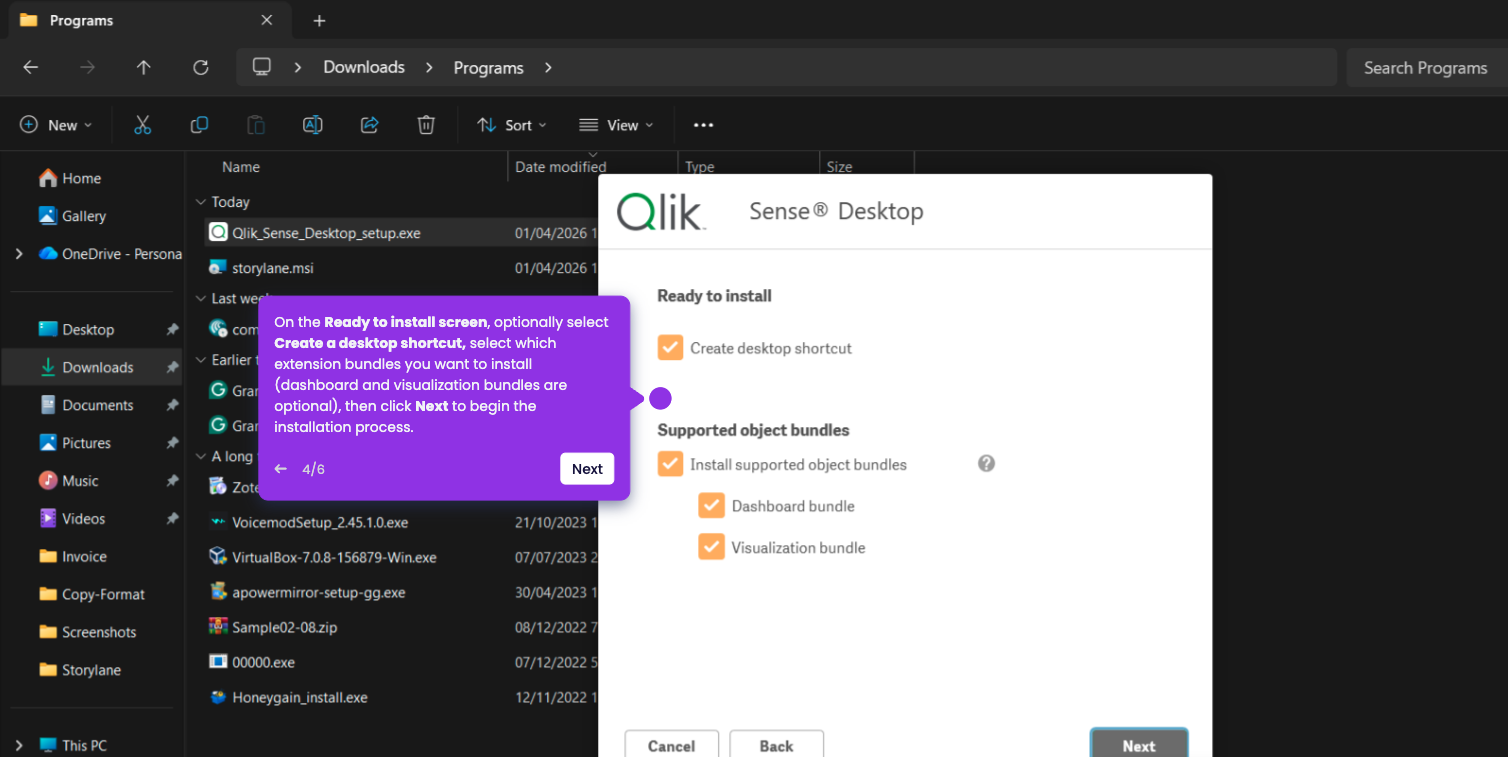Click the 00000.exe file icon

pyautogui.click(x=218, y=661)
